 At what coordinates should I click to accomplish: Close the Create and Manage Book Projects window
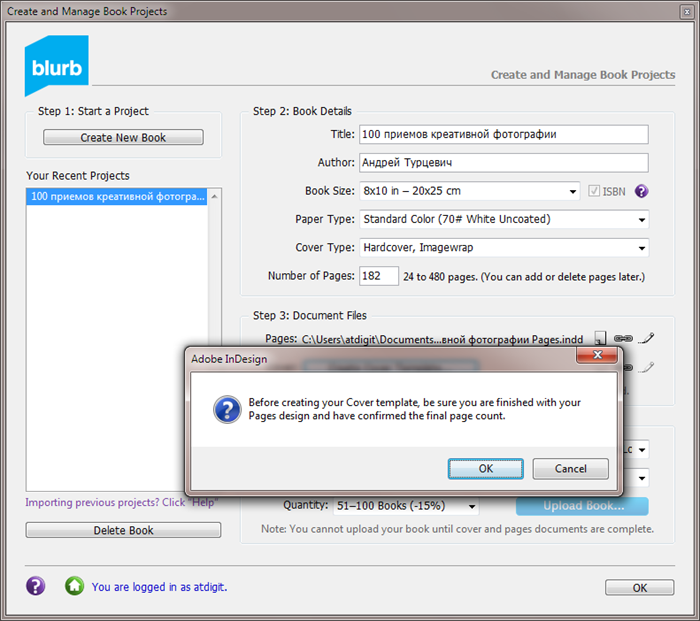click(x=687, y=12)
